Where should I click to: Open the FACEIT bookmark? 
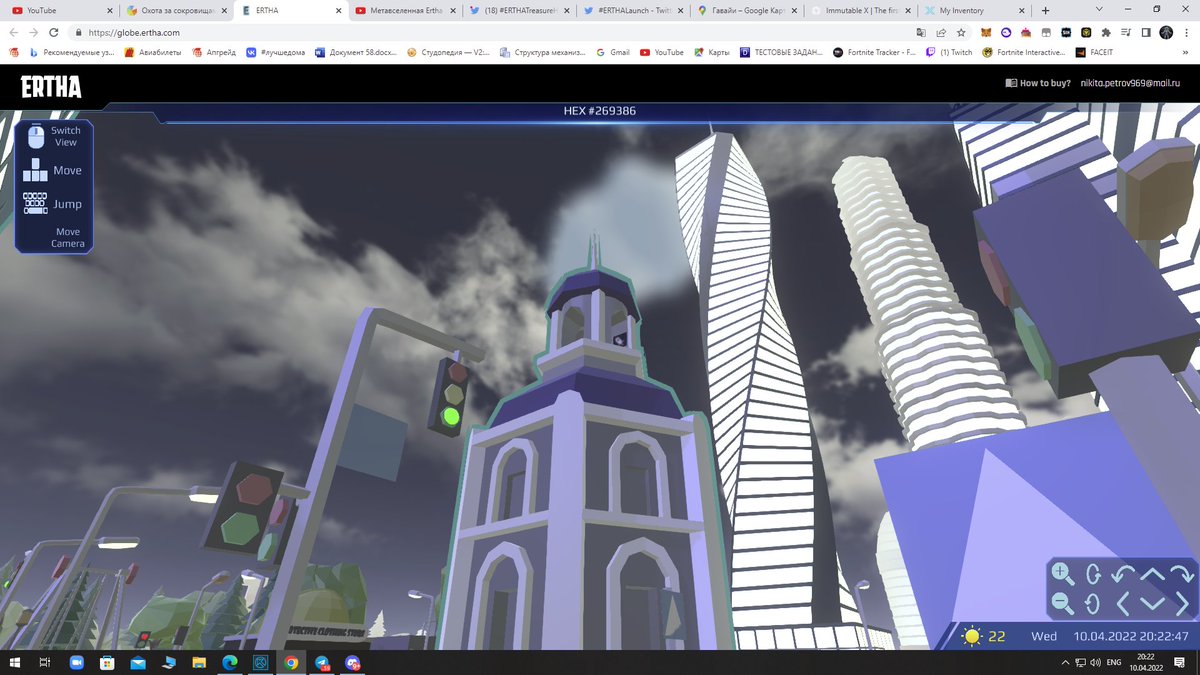point(1095,52)
